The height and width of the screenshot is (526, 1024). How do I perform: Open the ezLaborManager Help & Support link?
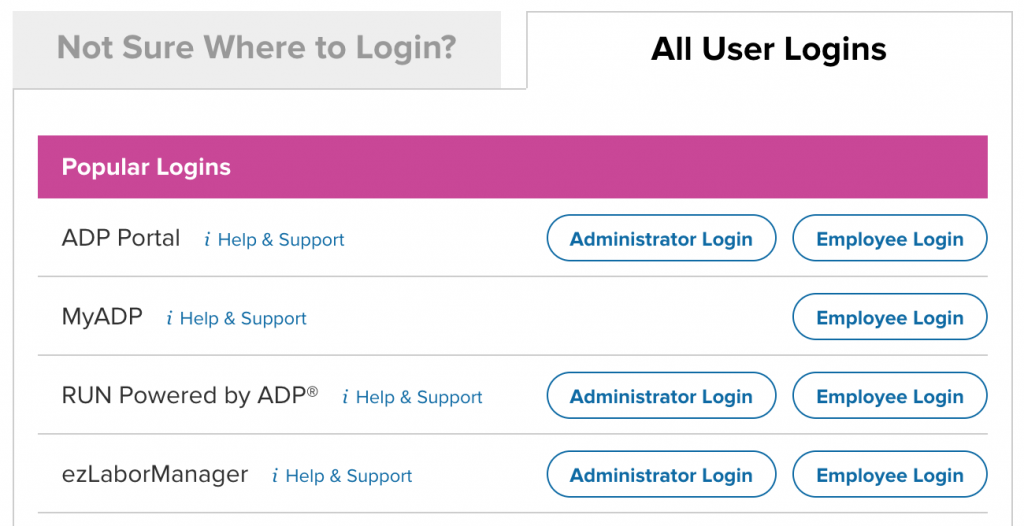click(349, 476)
